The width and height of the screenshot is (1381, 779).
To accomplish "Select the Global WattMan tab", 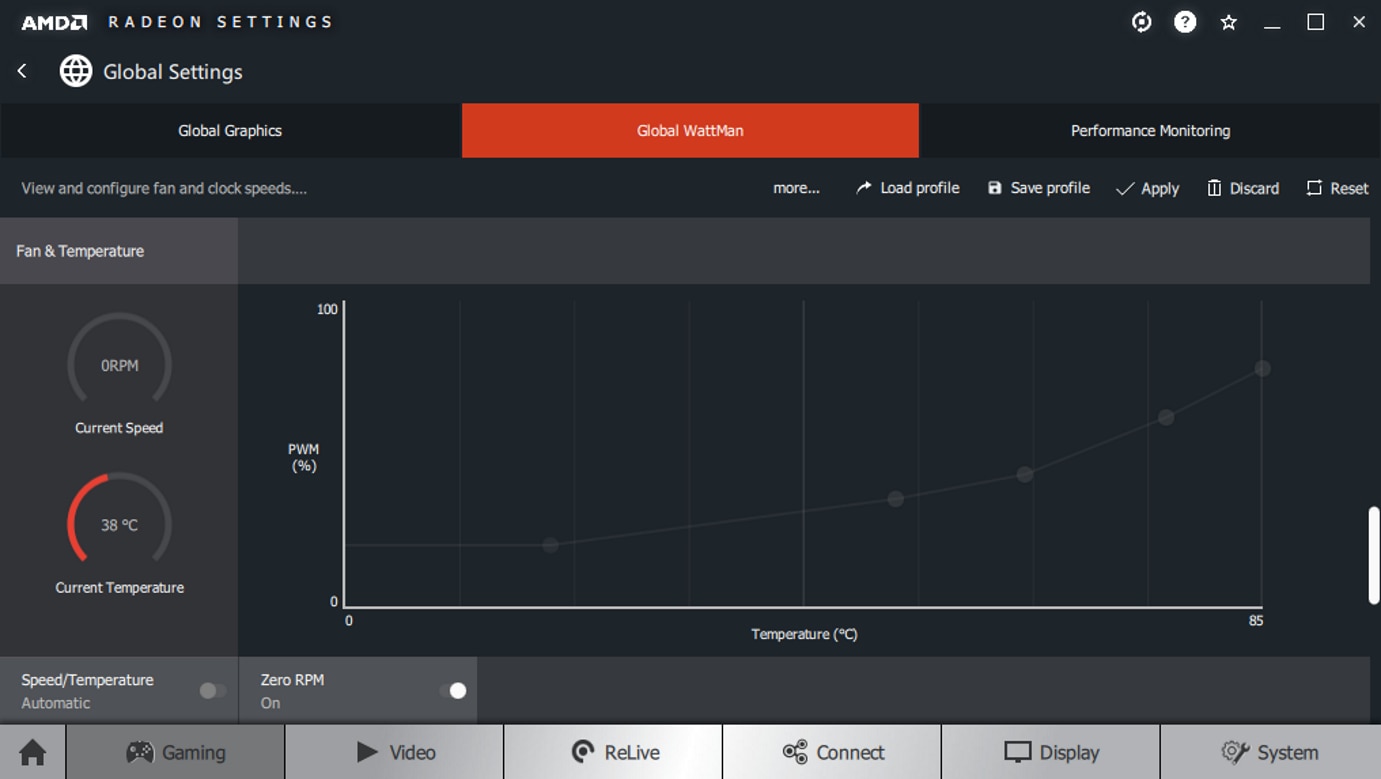I will coord(690,130).
